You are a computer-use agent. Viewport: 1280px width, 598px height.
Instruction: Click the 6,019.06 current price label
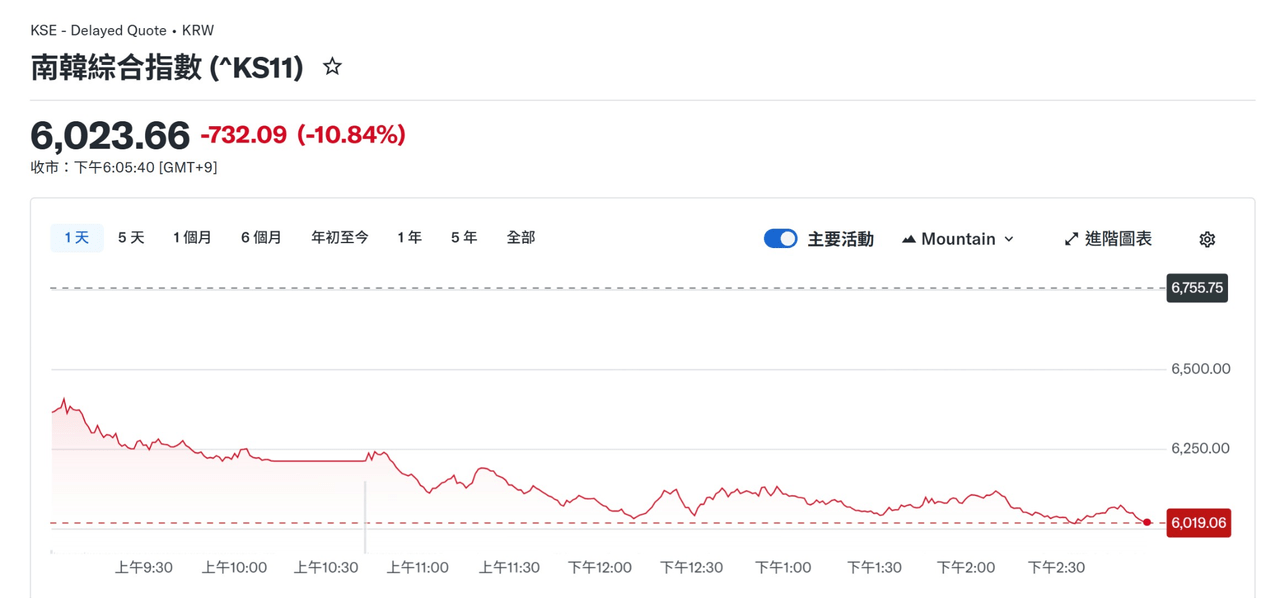click(x=1198, y=523)
